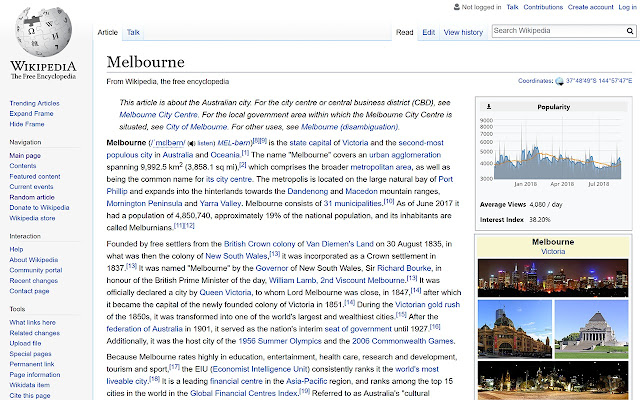The width and height of the screenshot is (640, 400).
Task: Click 2006 Commonwealth Games link
Action: (x=403, y=341)
